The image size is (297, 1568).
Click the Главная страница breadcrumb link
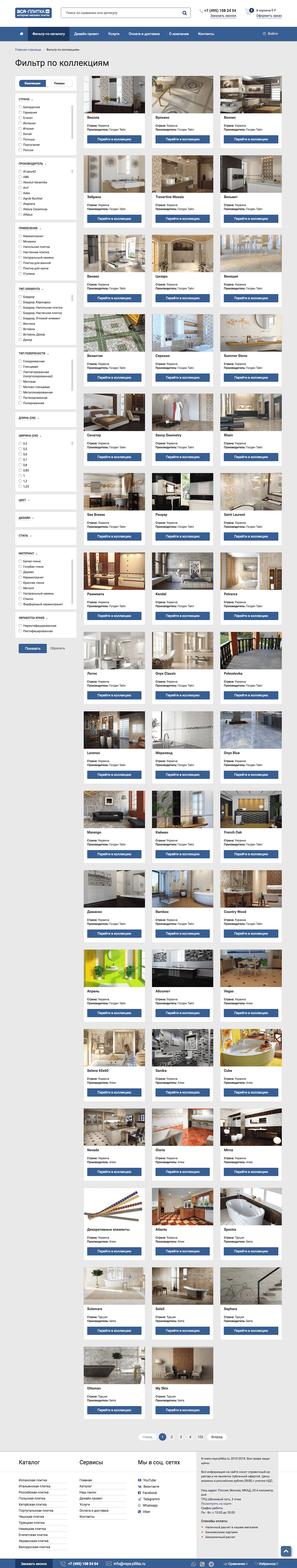click(28, 50)
